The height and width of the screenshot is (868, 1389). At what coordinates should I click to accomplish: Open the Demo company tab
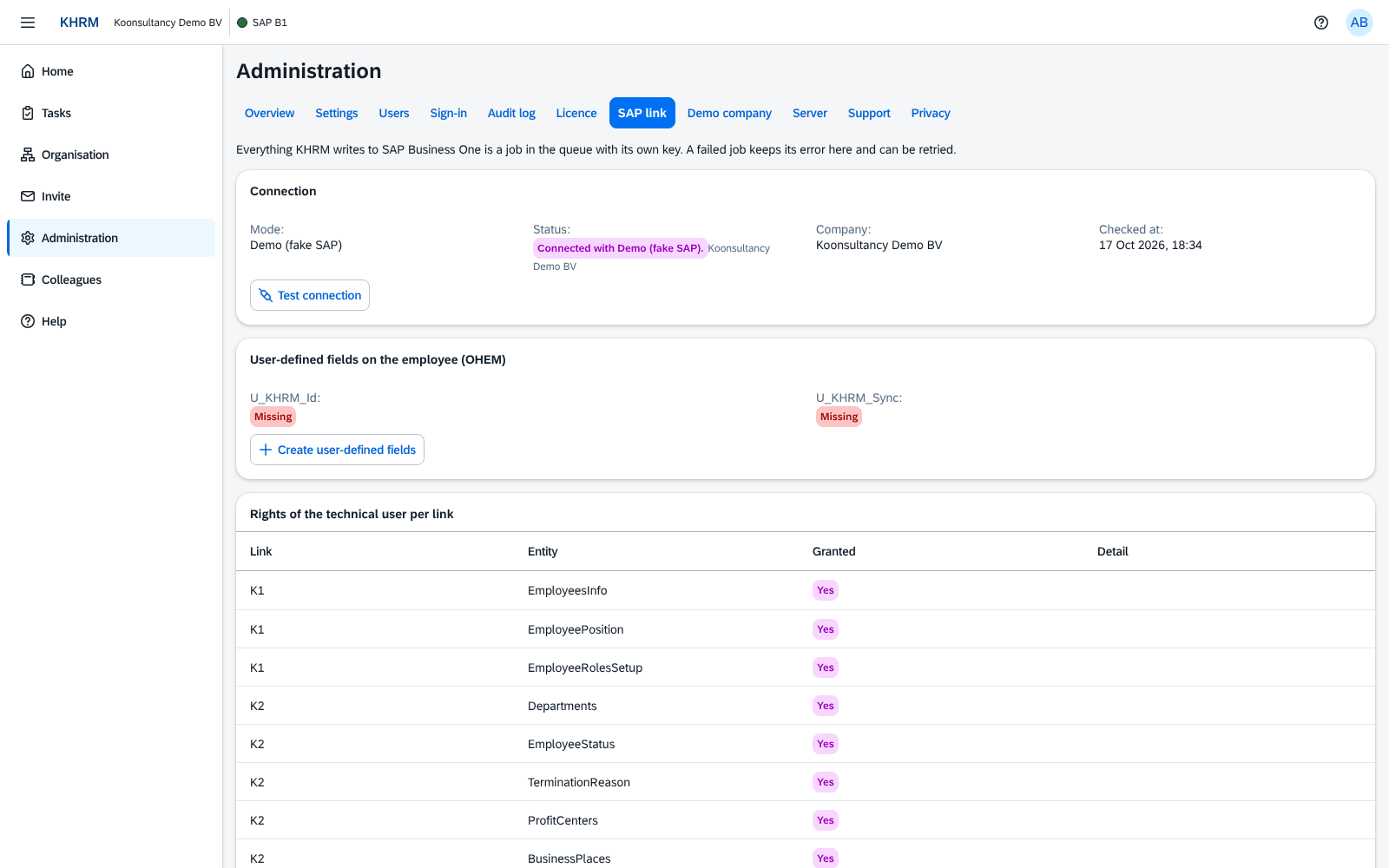729,113
